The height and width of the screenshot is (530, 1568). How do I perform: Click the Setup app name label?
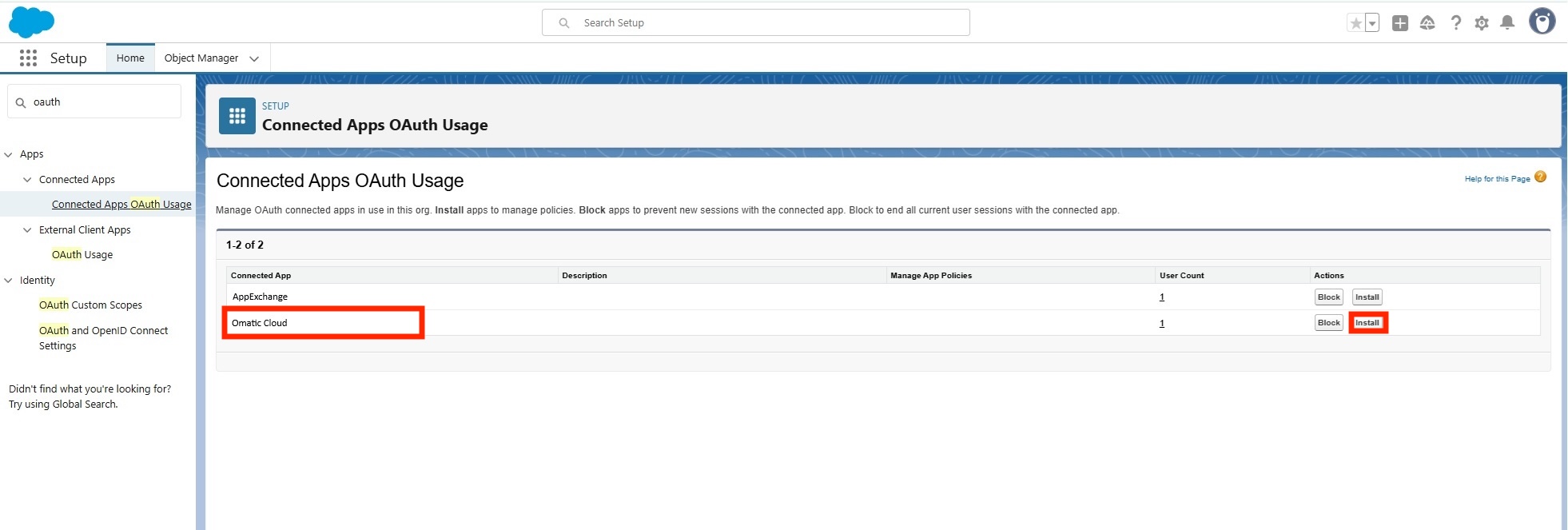point(69,58)
